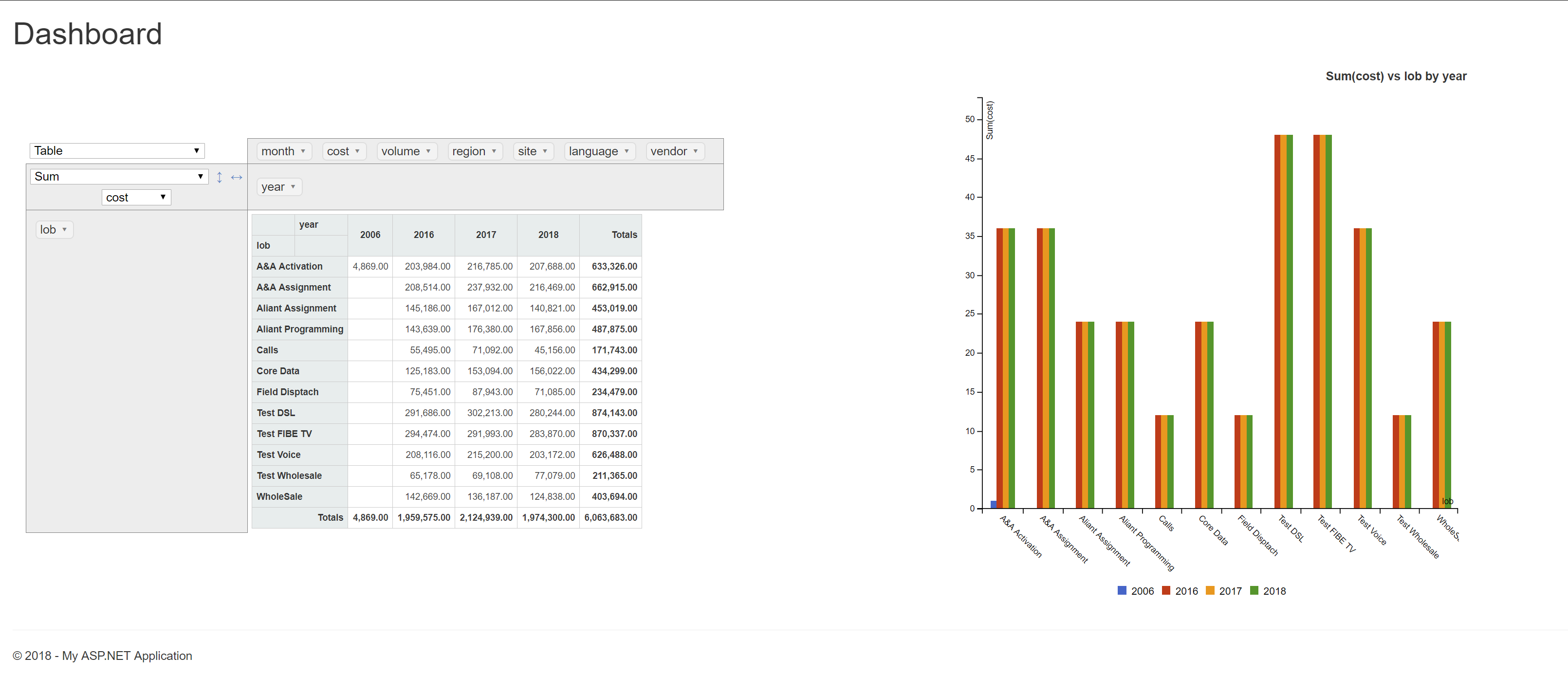Click the Totals column header
Viewport: 1568px width, 675px height.
pos(624,235)
